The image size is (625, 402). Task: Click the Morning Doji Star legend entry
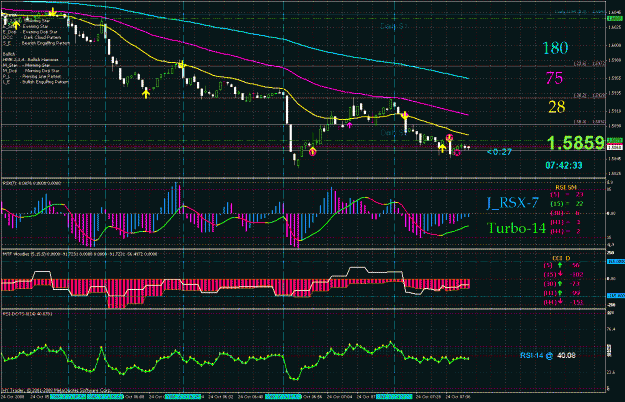(31, 71)
